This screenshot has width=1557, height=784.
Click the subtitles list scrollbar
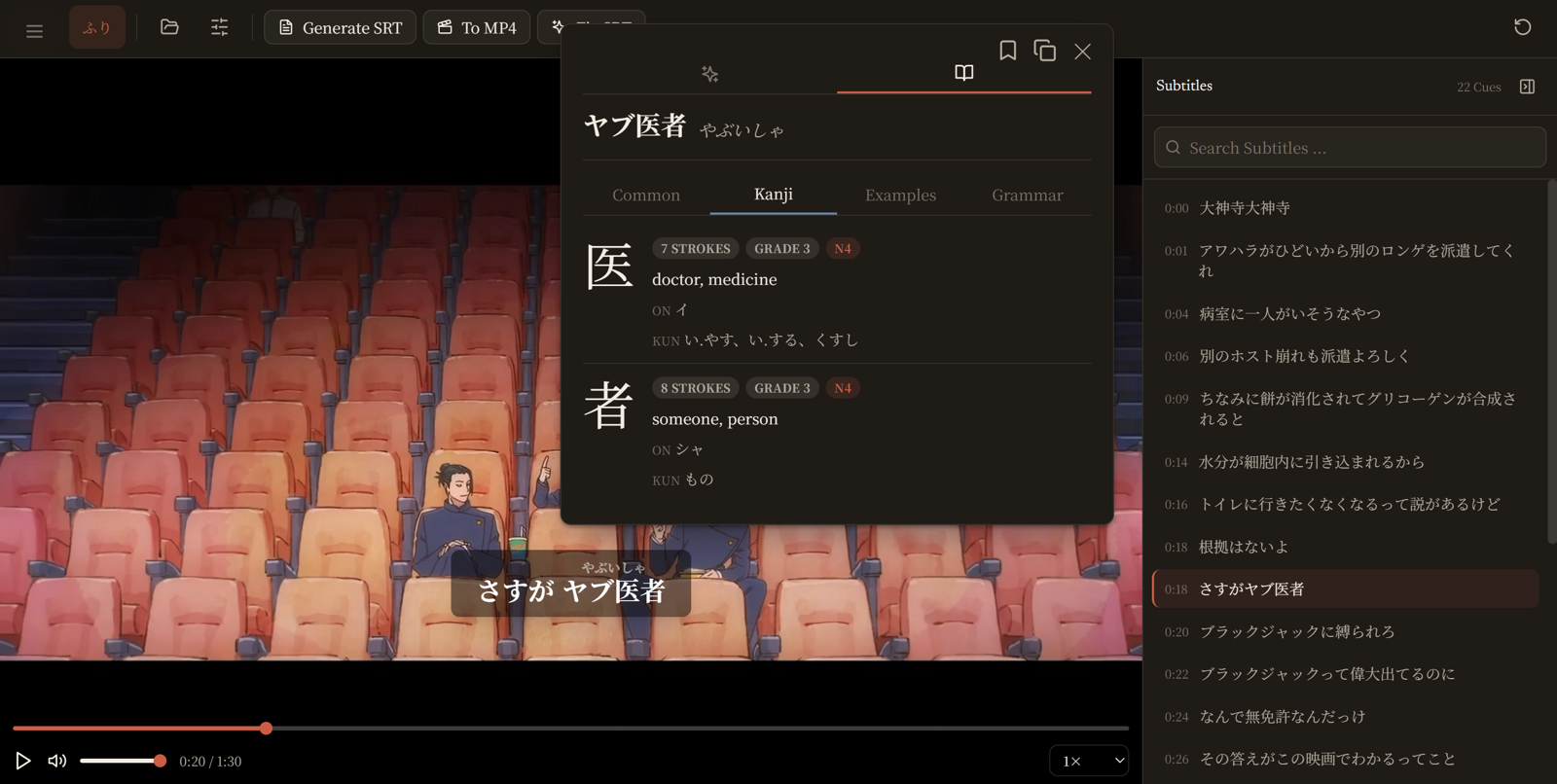tap(1551, 362)
